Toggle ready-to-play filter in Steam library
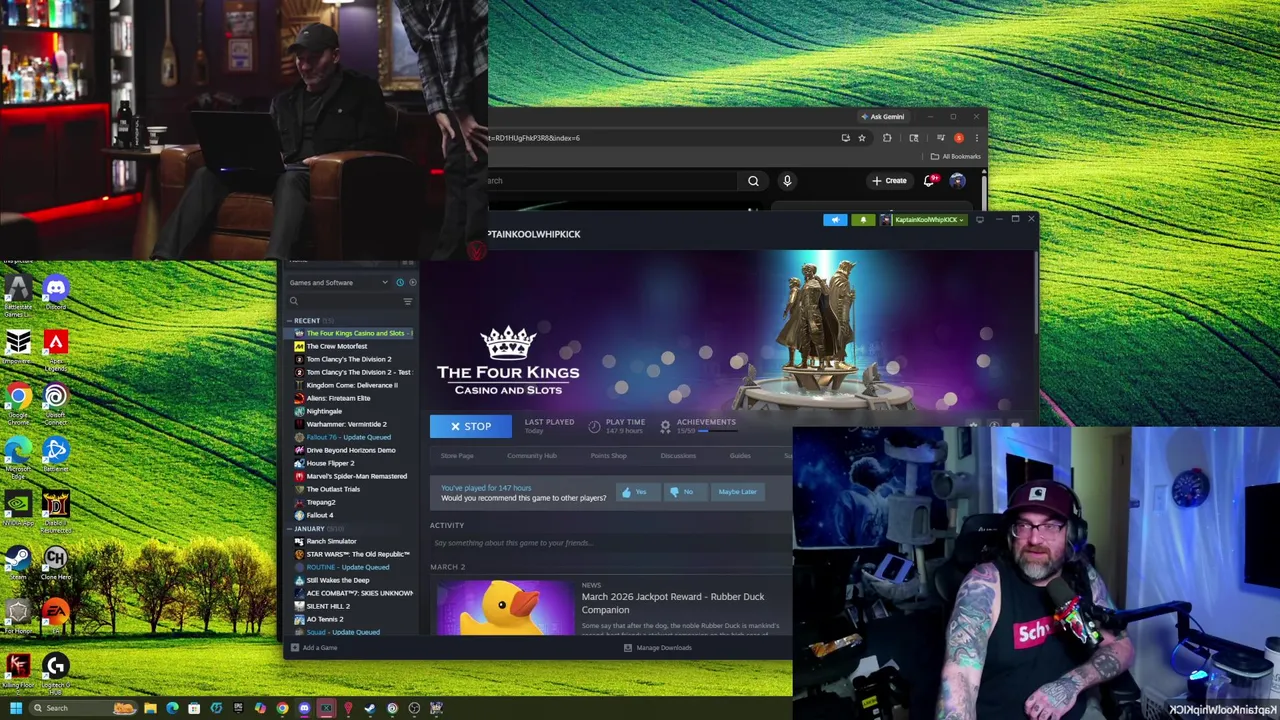This screenshot has width=1280, height=720. coord(412,283)
